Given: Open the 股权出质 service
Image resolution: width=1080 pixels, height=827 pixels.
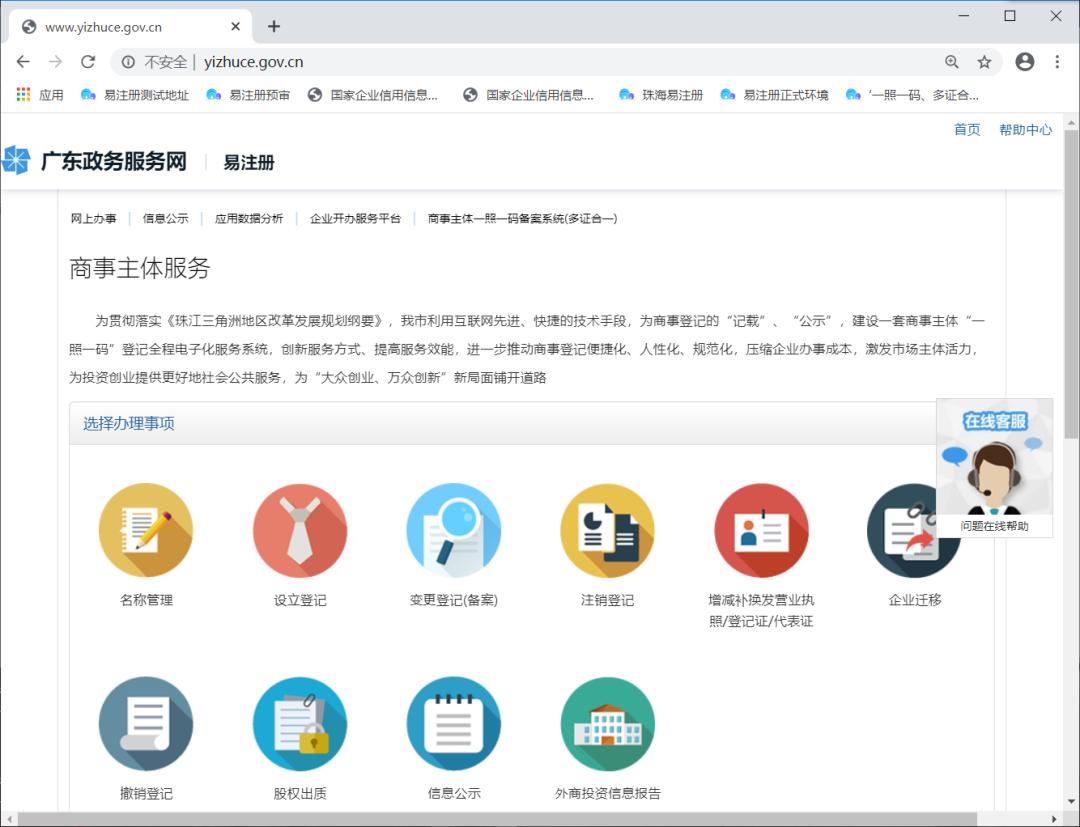Looking at the screenshot, I should click(300, 723).
